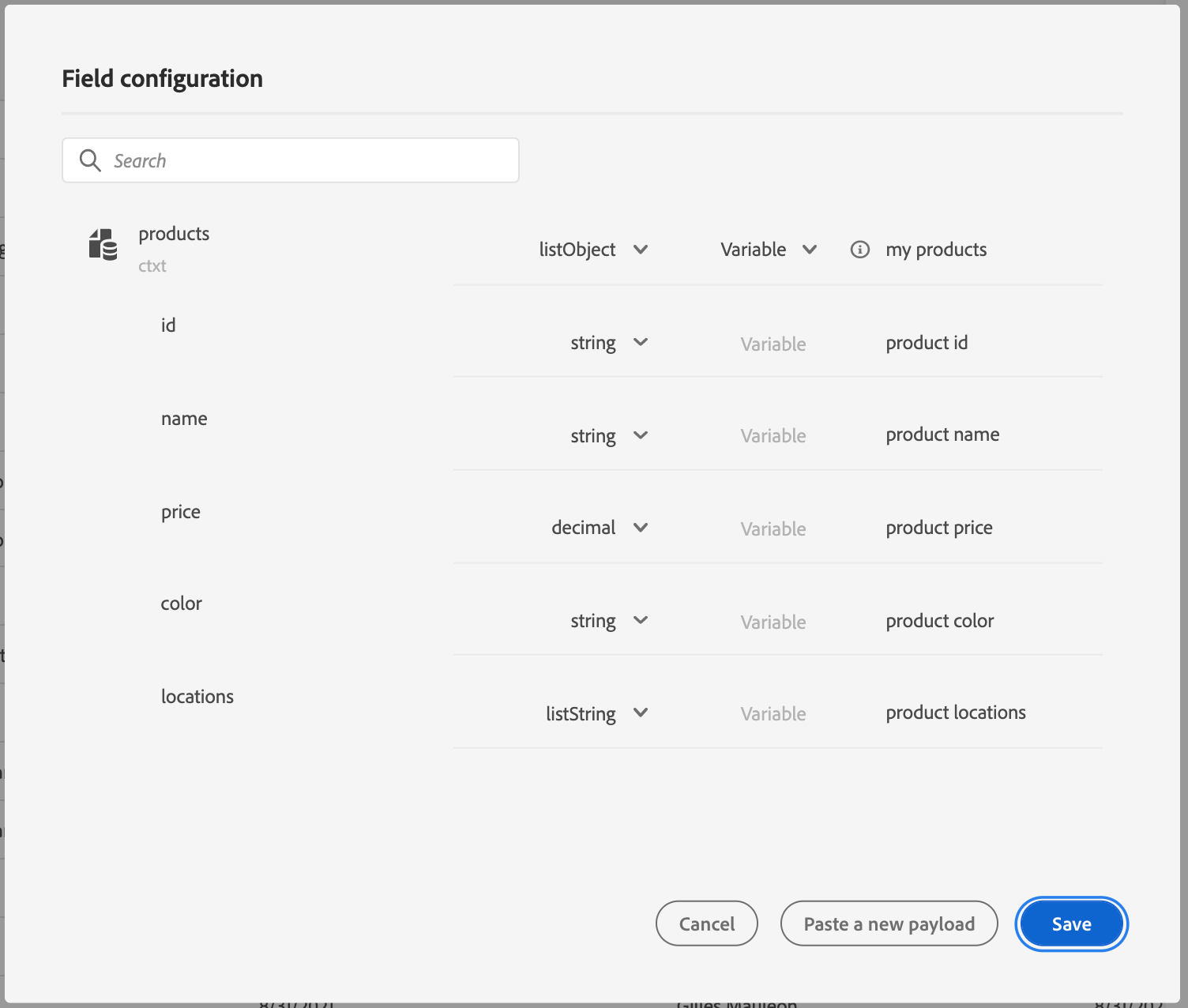Click the Save button

click(1071, 923)
